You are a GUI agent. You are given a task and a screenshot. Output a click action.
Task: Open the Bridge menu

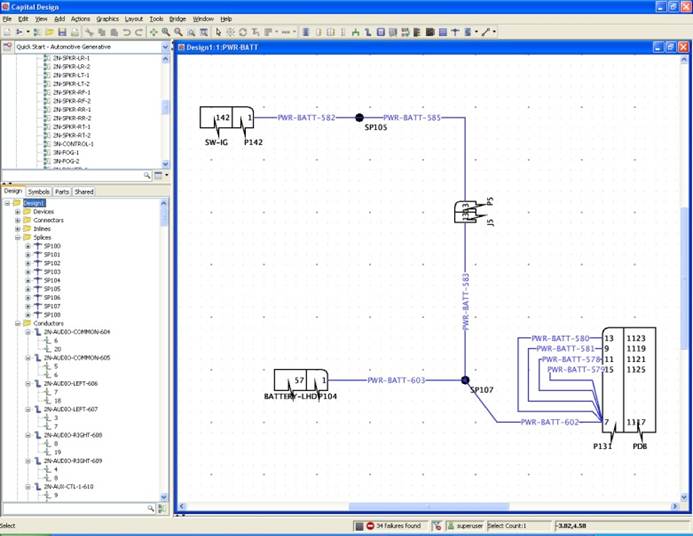178,19
